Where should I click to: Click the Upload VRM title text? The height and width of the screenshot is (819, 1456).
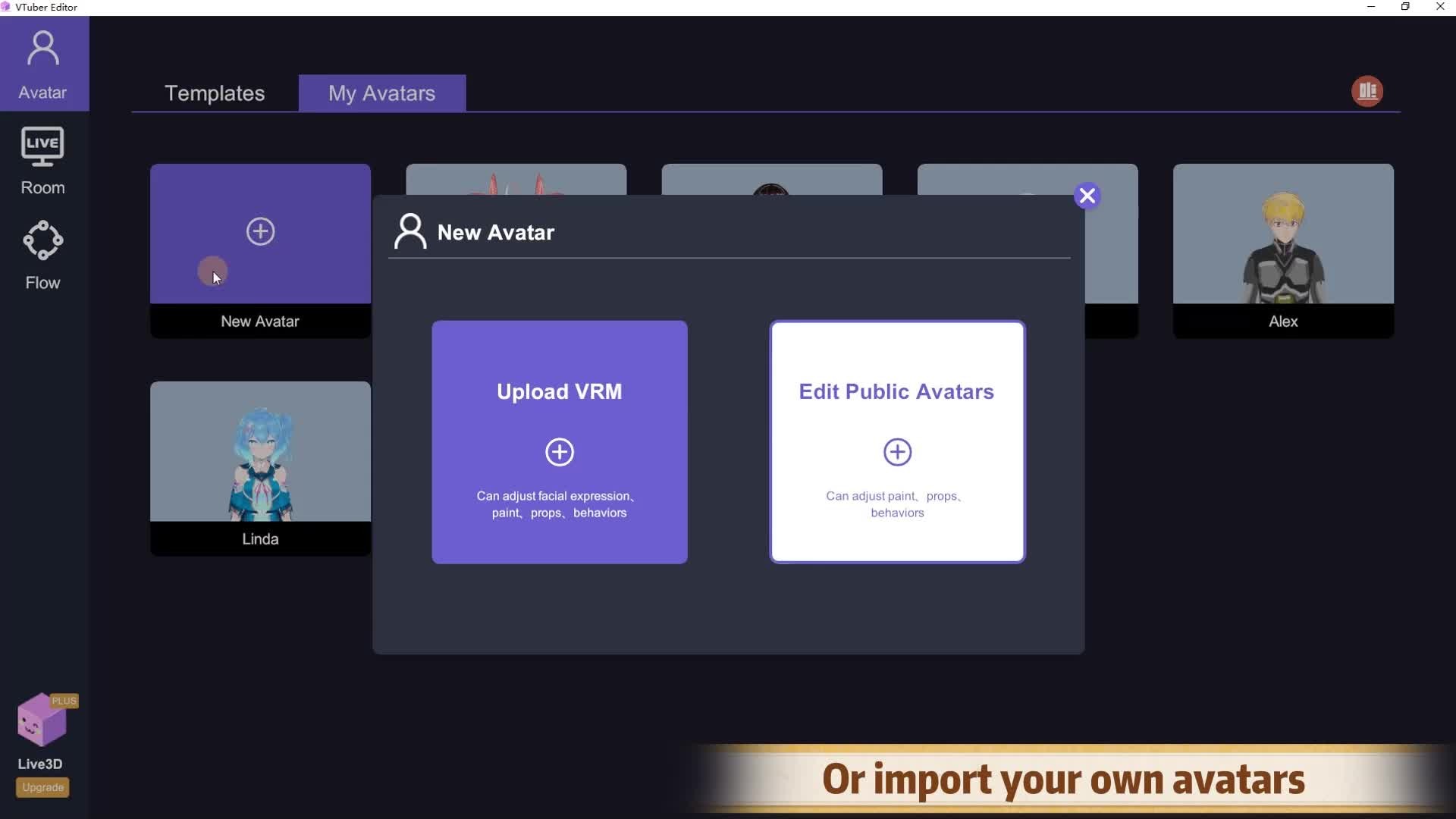pos(559,391)
